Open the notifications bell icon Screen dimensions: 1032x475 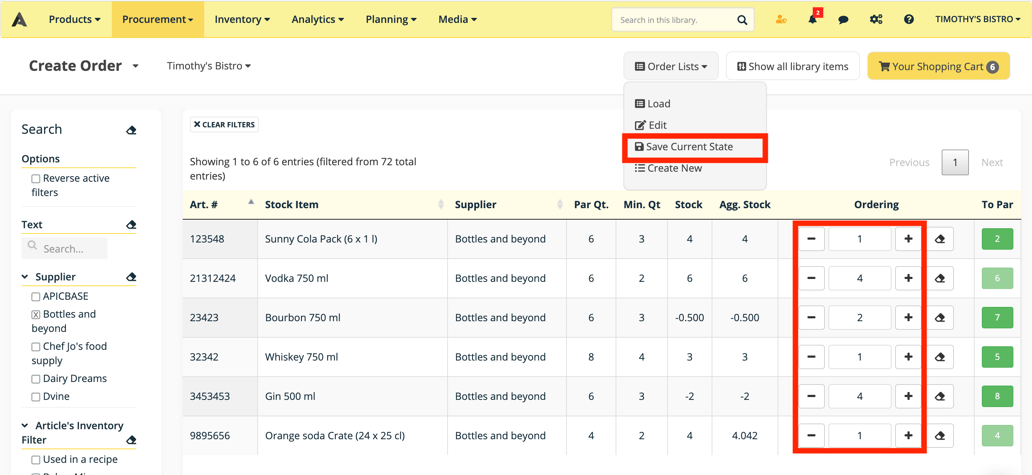(813, 19)
